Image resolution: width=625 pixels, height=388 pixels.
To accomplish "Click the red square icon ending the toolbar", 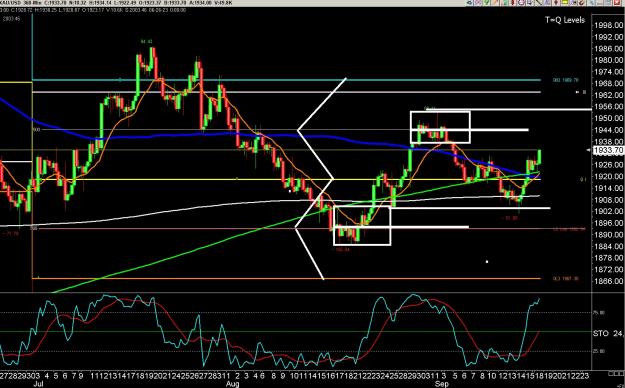I will [x=616, y=2].
